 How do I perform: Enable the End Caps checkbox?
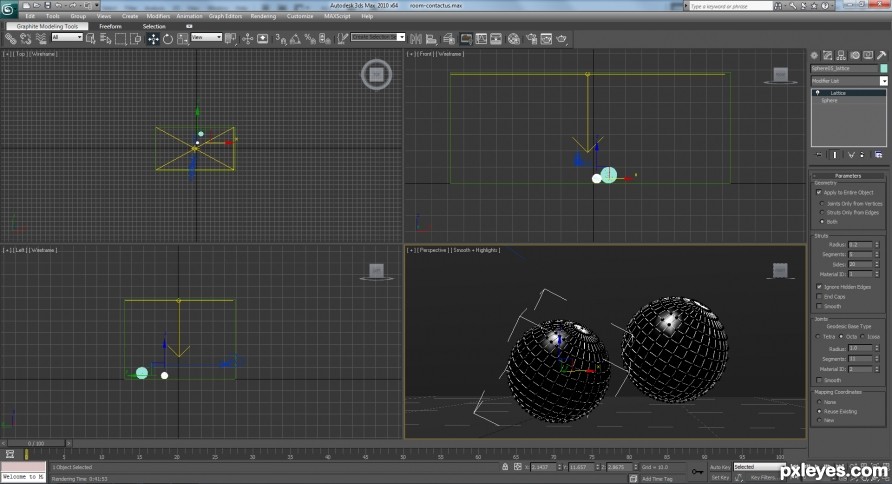(819, 296)
